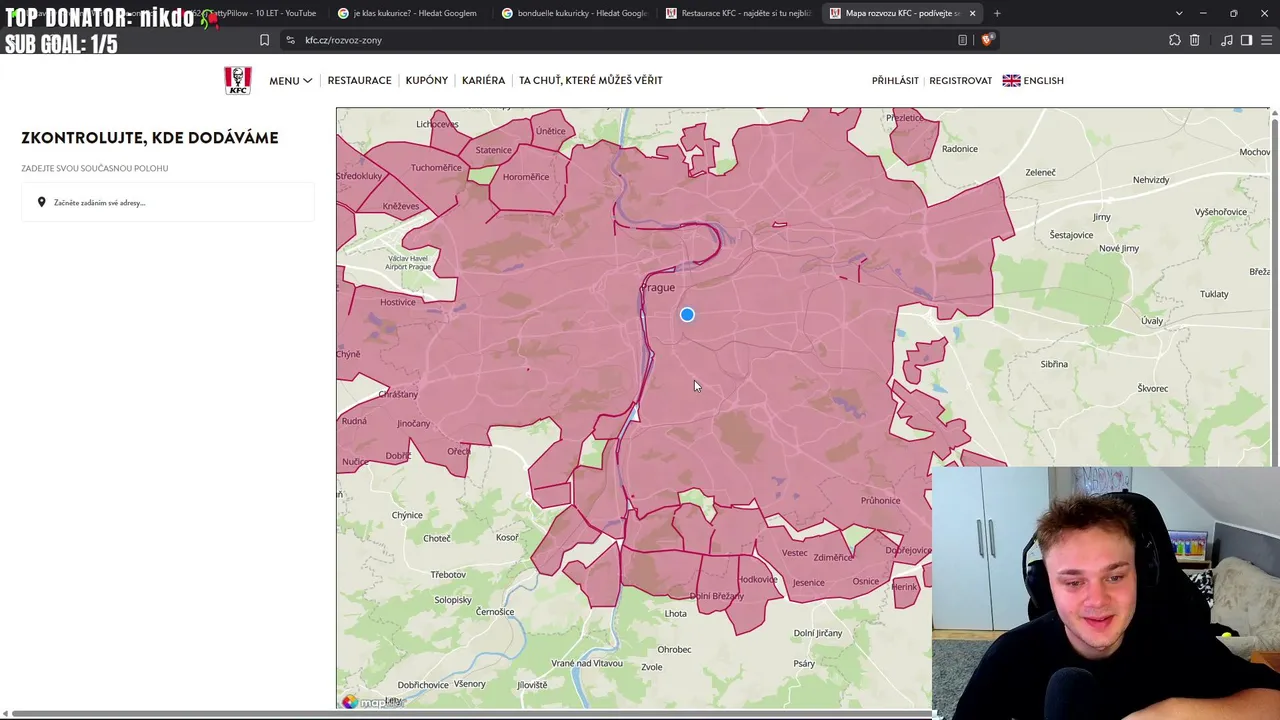Screen dimensions: 1280x720
Task: Click the KFC logo
Action: click(238, 80)
